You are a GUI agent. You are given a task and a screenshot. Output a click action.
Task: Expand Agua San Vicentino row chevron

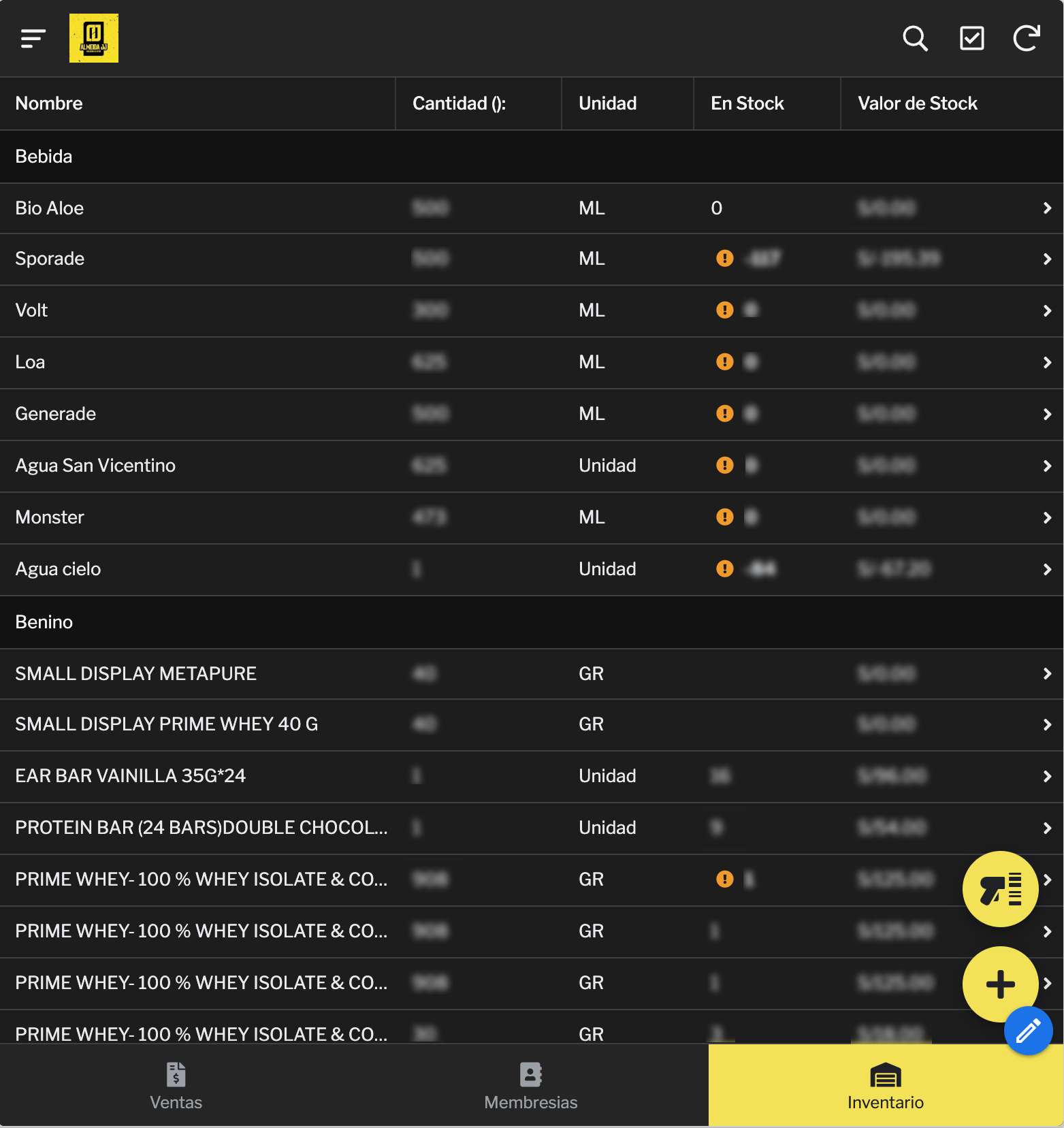pyautogui.click(x=1047, y=466)
